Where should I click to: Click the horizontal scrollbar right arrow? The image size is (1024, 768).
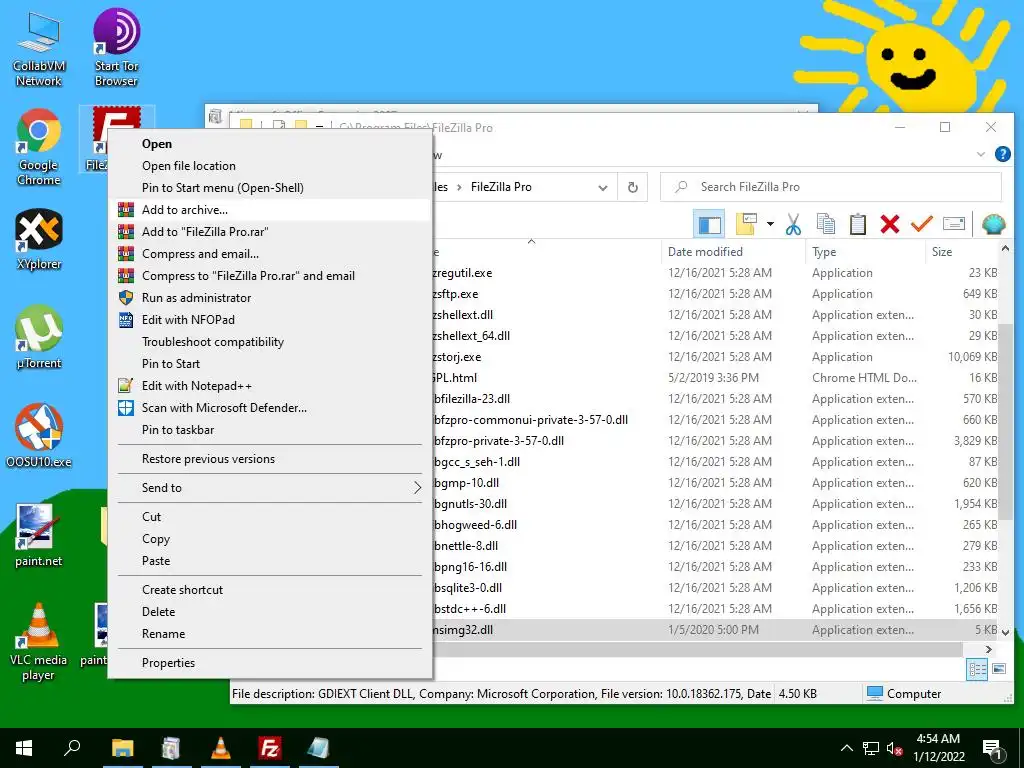pyautogui.click(x=989, y=649)
